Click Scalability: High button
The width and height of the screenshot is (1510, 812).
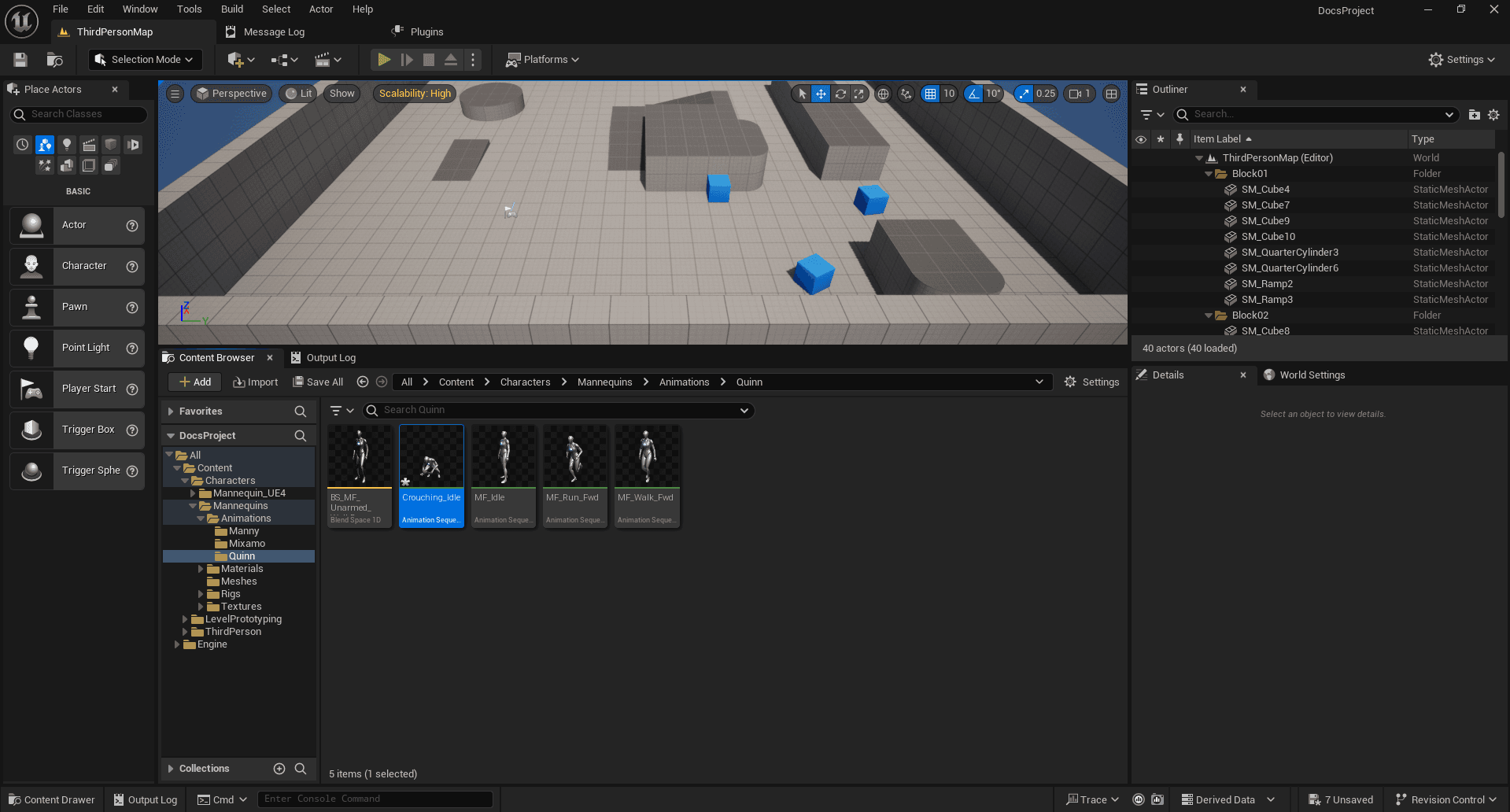click(x=415, y=94)
